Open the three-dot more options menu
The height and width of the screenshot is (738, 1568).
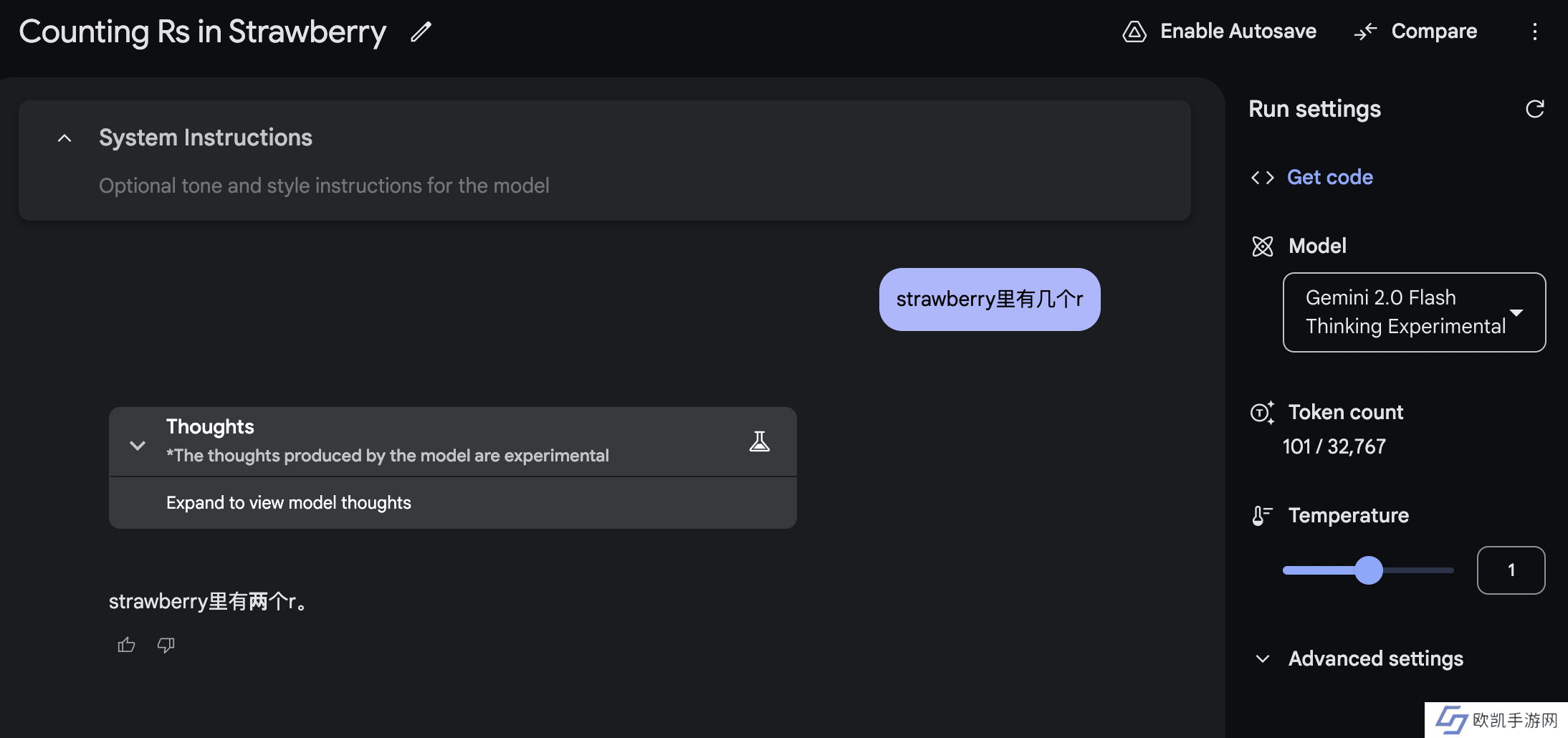[1534, 32]
